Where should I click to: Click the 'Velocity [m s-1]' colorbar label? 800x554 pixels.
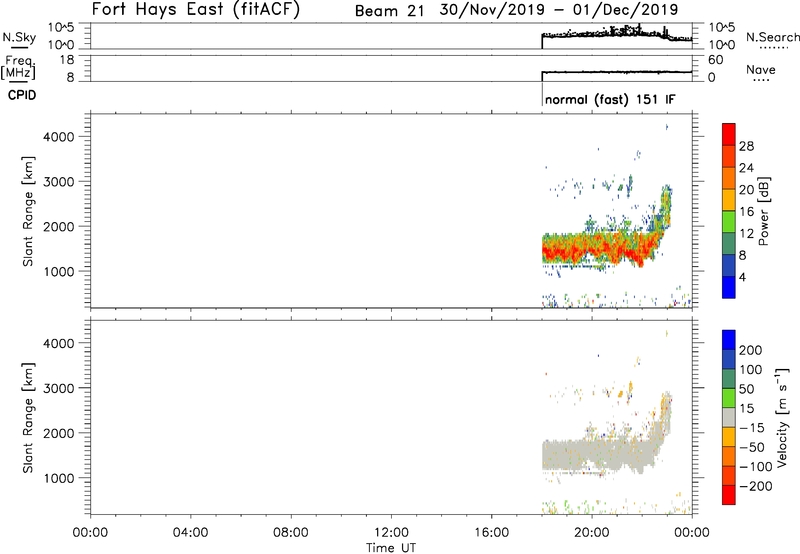coord(782,417)
